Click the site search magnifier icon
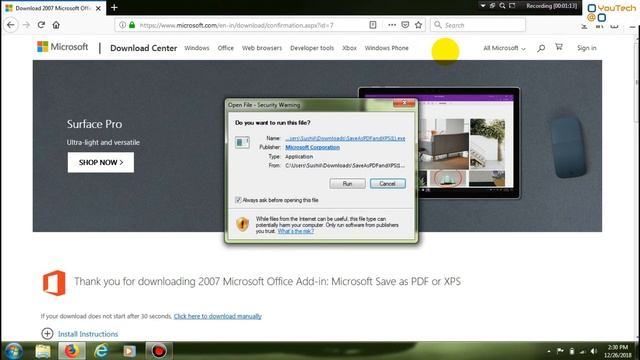 [541, 48]
